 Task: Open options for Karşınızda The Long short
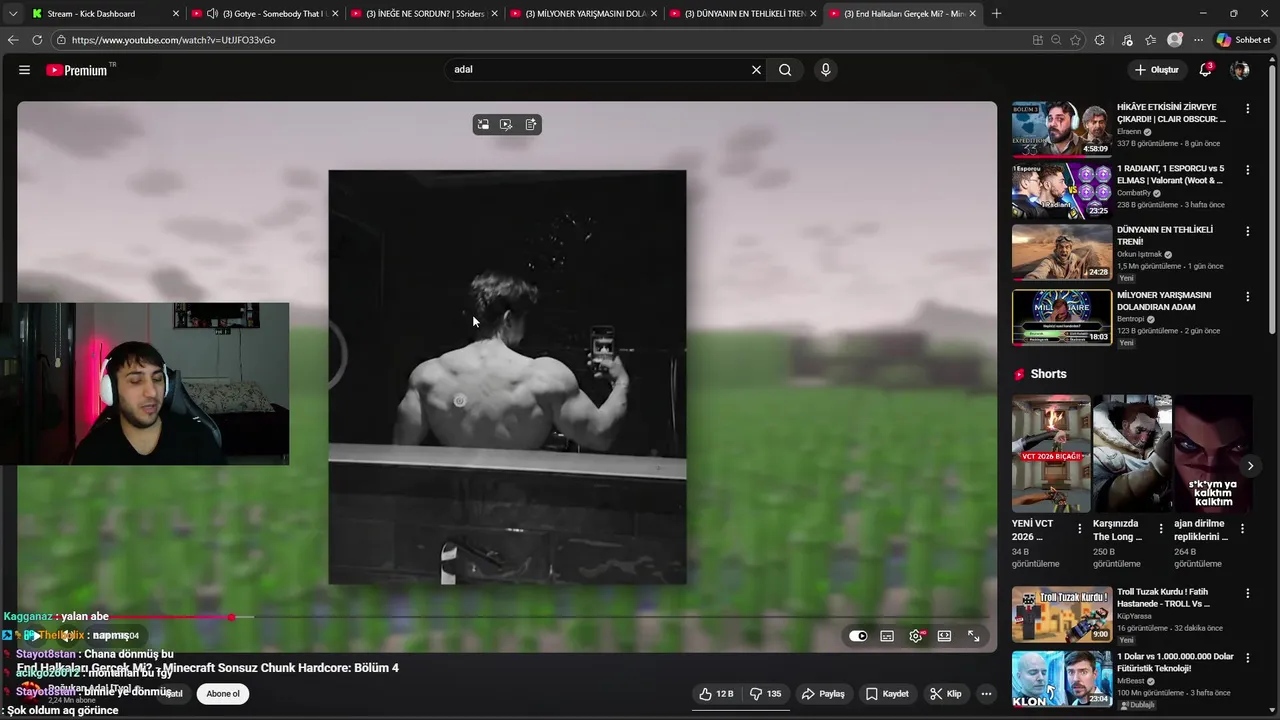(1161, 529)
